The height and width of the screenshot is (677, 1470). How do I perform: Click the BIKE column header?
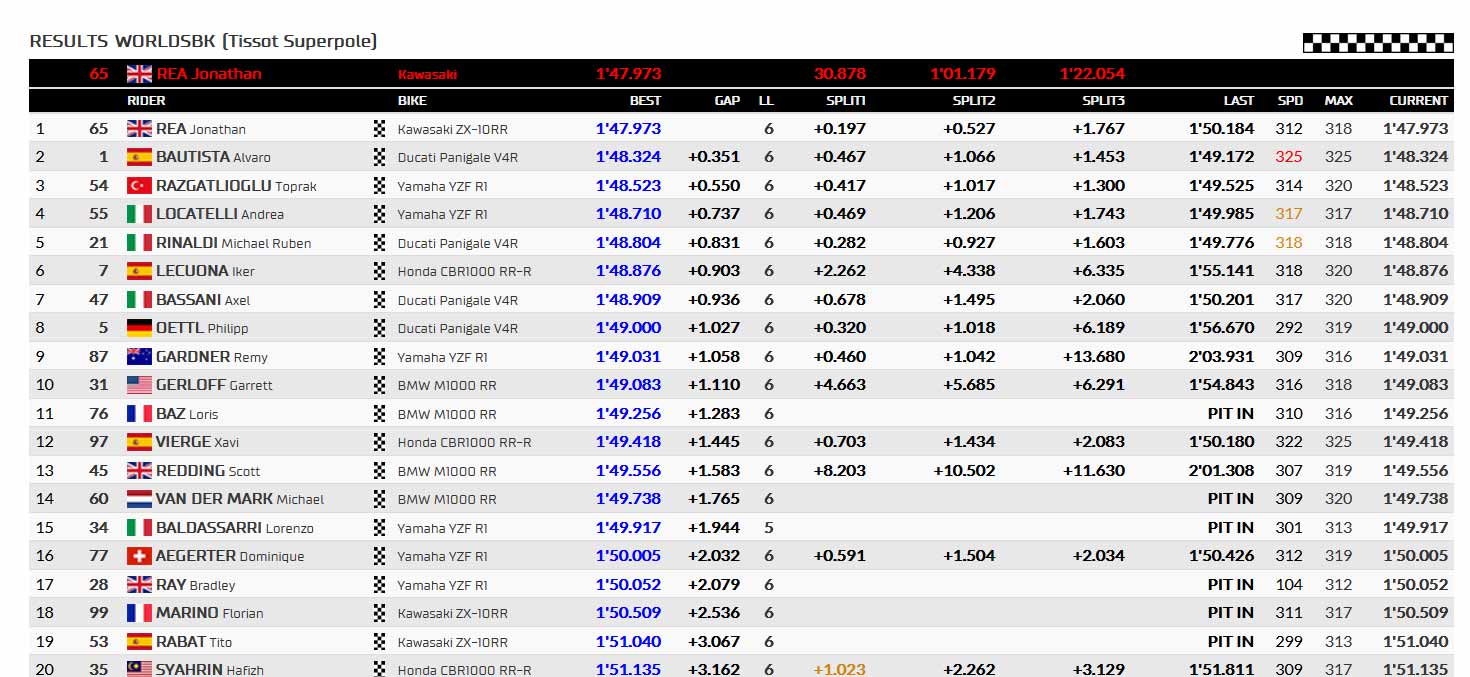[x=412, y=100]
